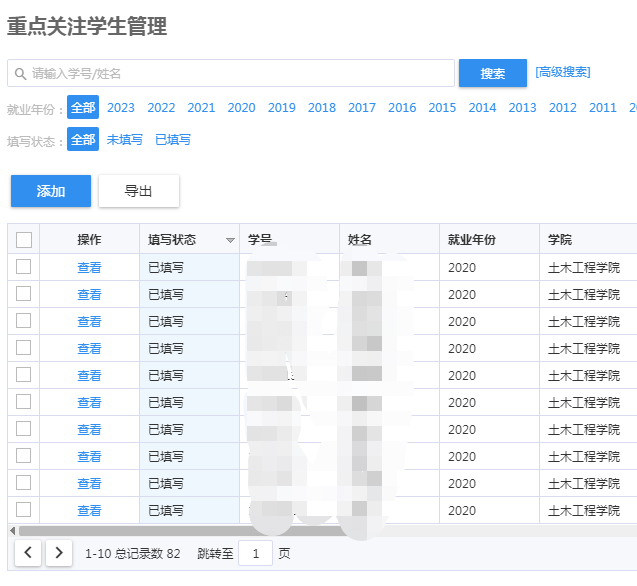Open 填写状态 column filter dropdown arrow

230,240
